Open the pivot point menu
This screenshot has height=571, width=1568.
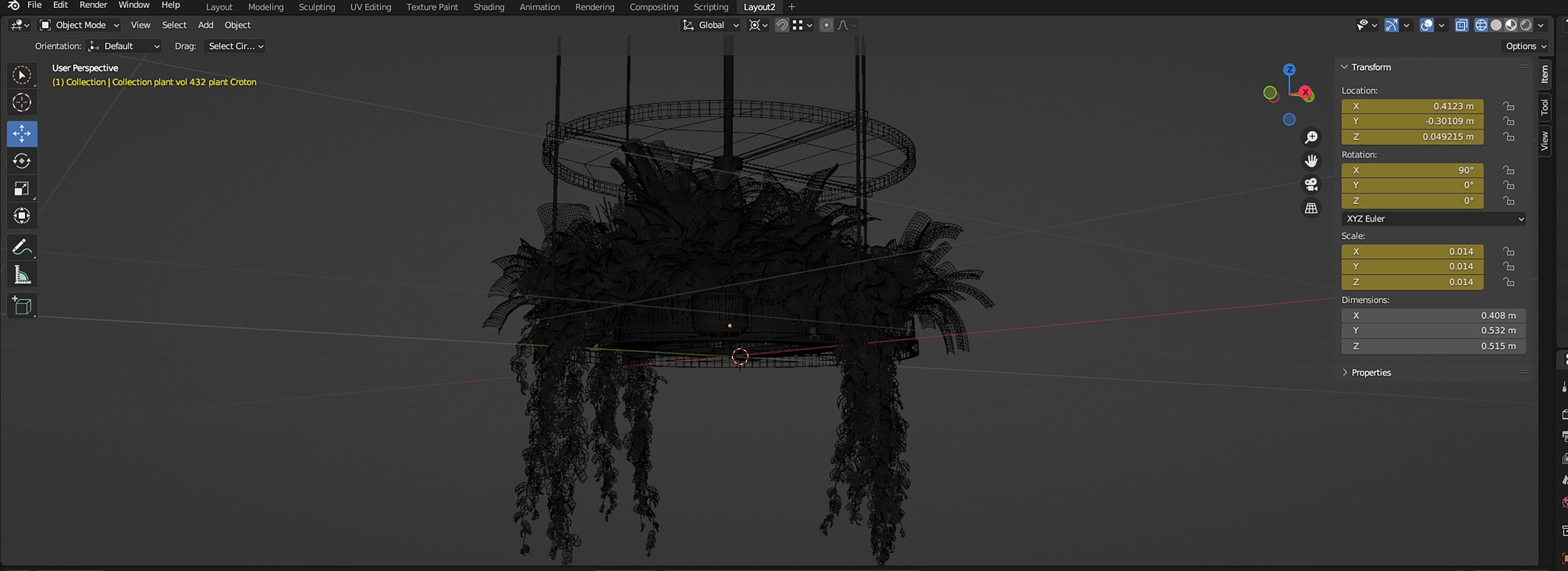pos(758,25)
